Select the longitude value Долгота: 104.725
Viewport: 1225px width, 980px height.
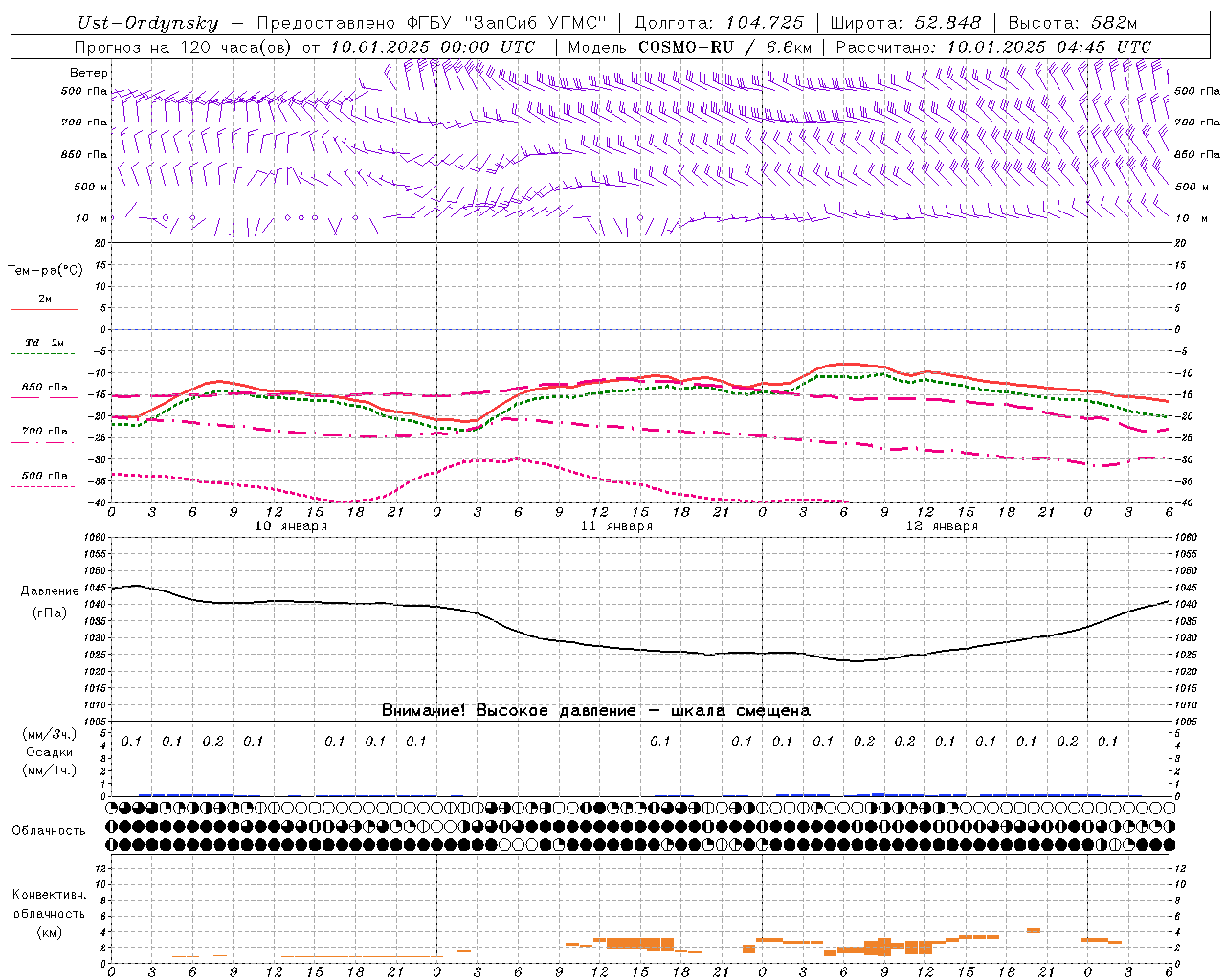pos(718,24)
